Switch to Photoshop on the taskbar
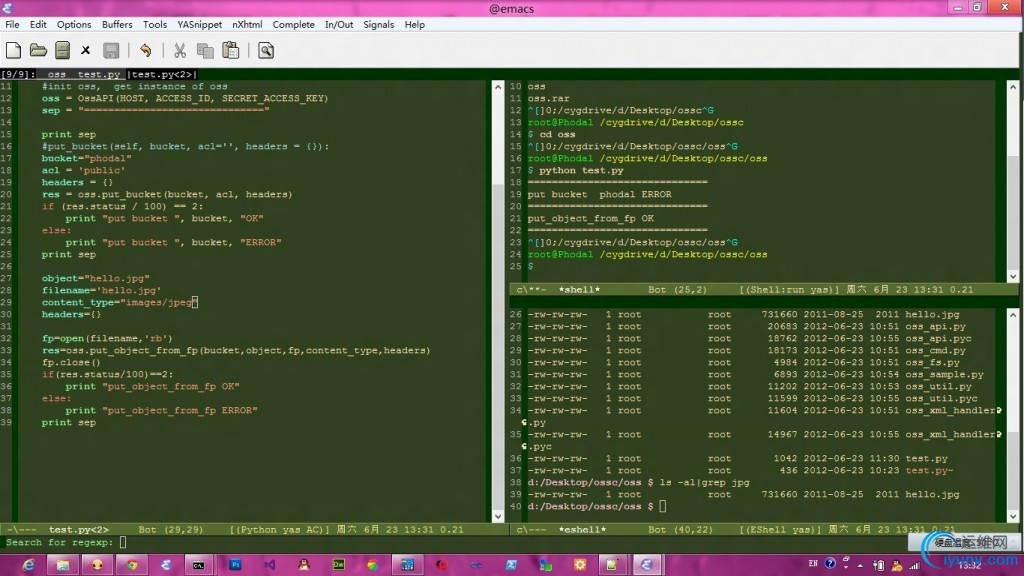The image size is (1024, 576). click(x=235, y=565)
